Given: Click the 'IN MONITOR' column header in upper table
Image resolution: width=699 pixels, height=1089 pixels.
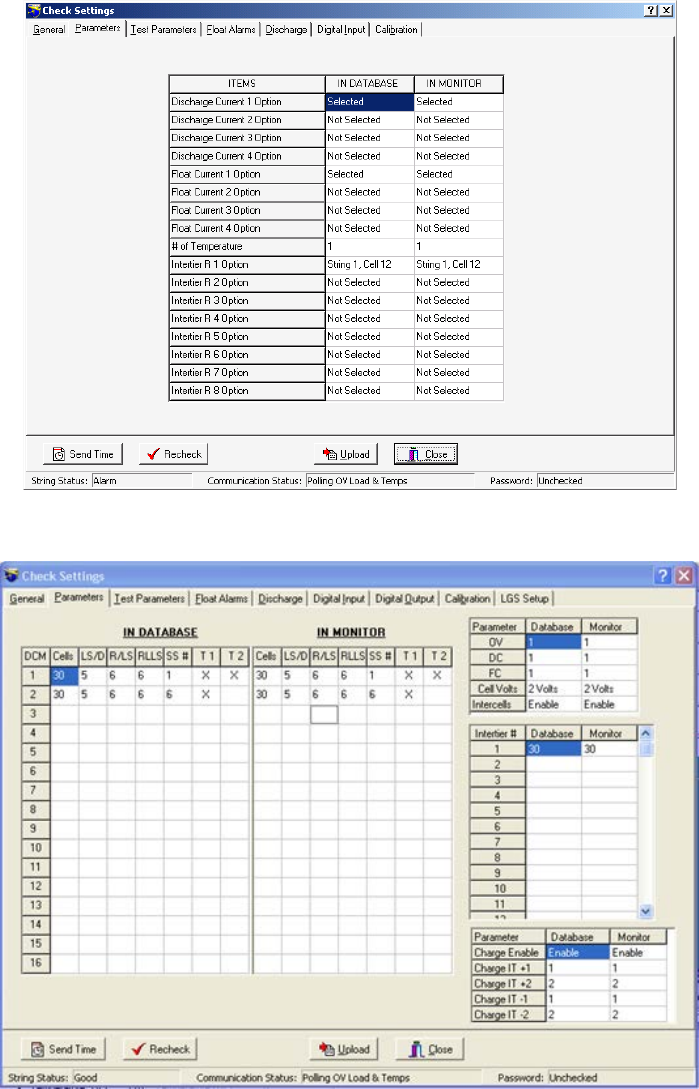Looking at the screenshot, I should tap(459, 83).
